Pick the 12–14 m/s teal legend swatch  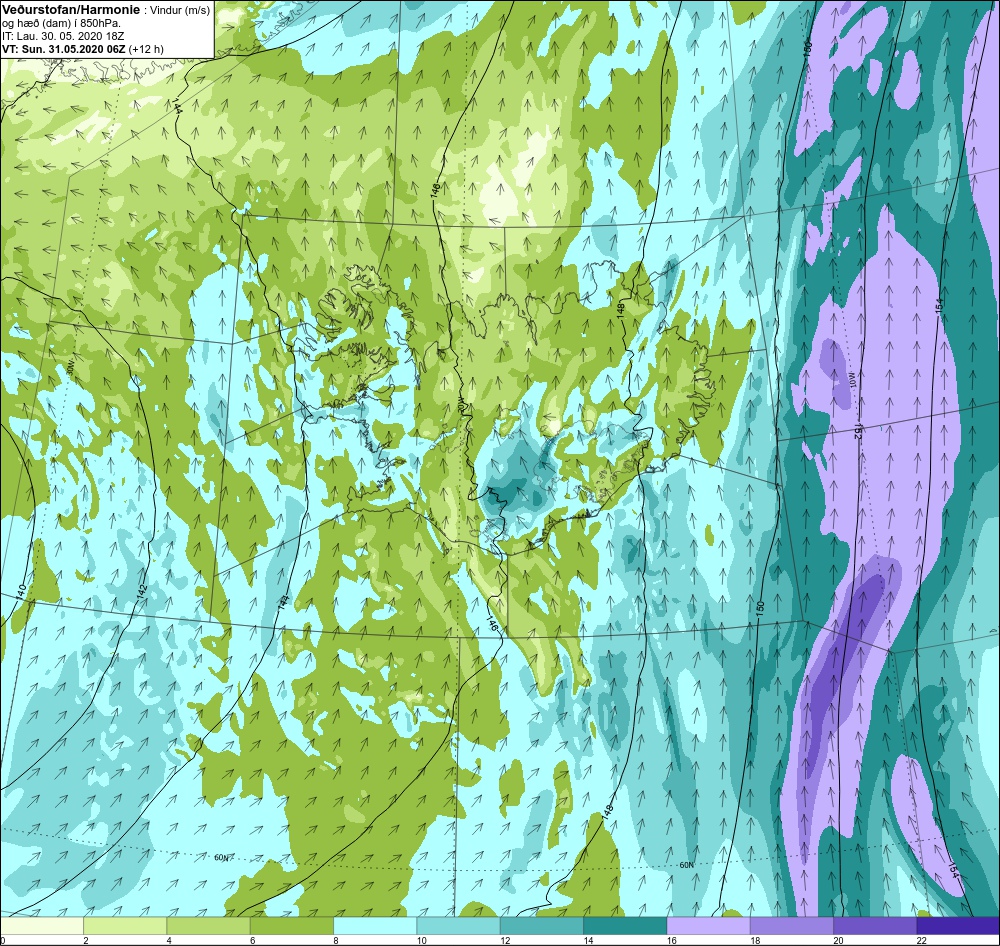[541, 925]
